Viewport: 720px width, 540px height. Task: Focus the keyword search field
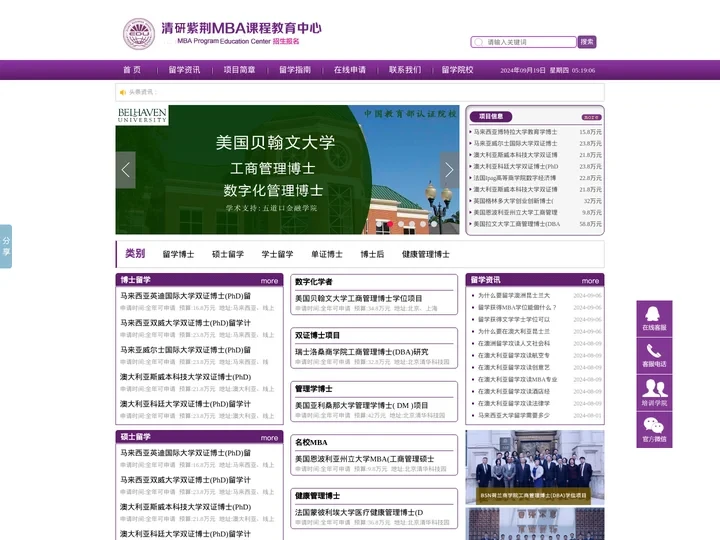point(523,42)
